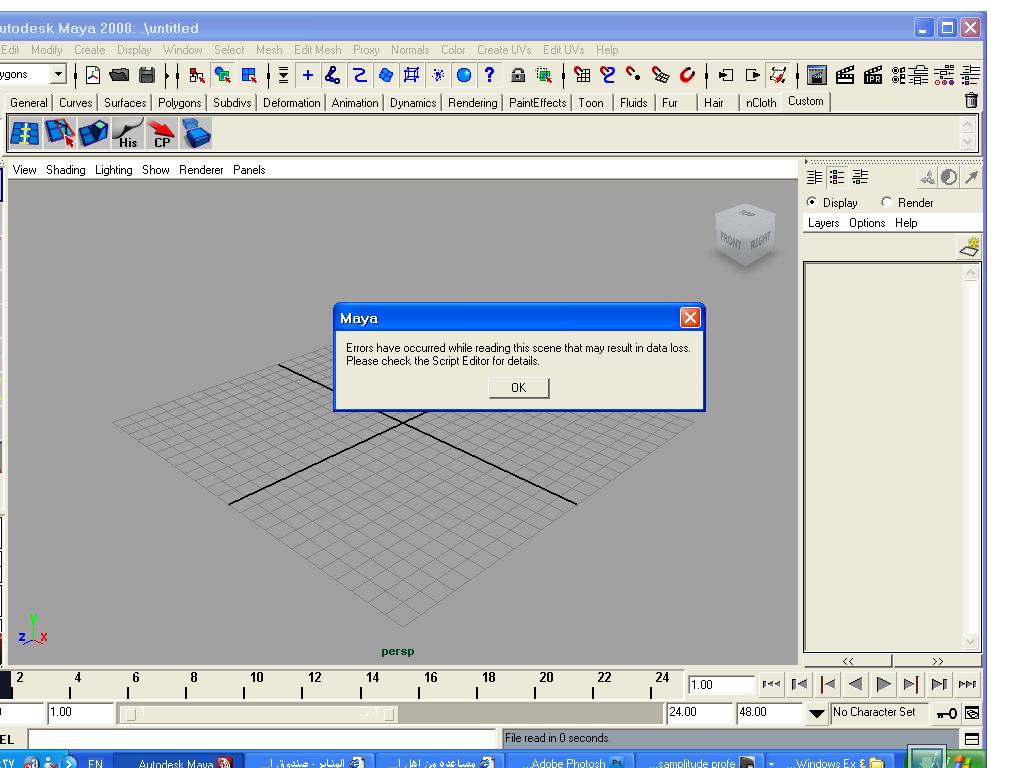This screenshot has width=1024, height=768.
Task: Choose Select by object type icon
Action: click(x=223, y=75)
